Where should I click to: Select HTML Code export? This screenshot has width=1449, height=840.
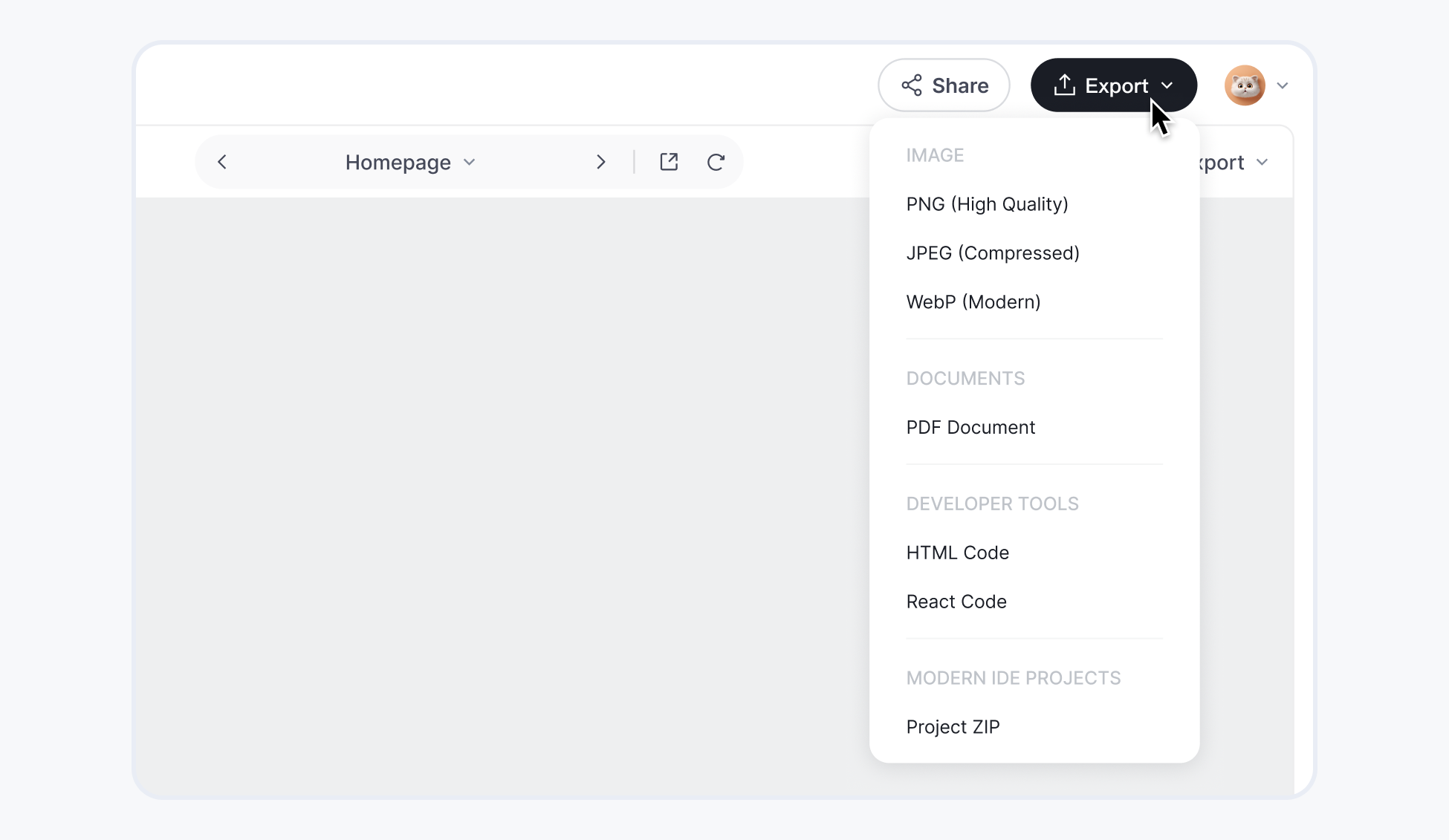[x=957, y=553]
